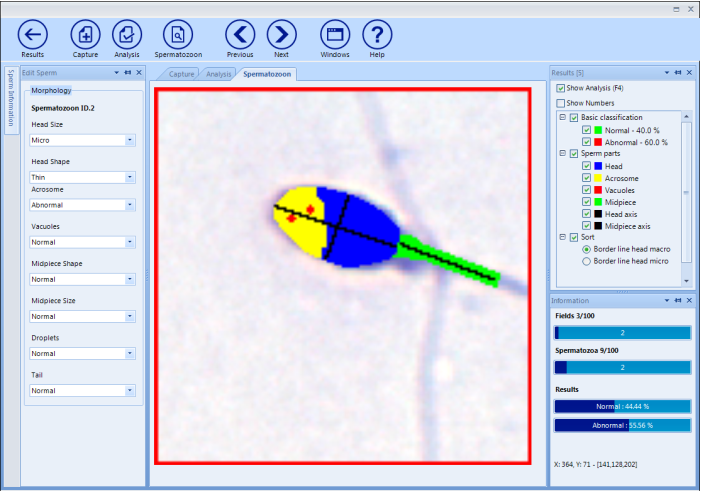The height and width of the screenshot is (491, 701).
Task: Click the Fields 3/100 progress bar
Action: pyautogui.click(x=622, y=333)
